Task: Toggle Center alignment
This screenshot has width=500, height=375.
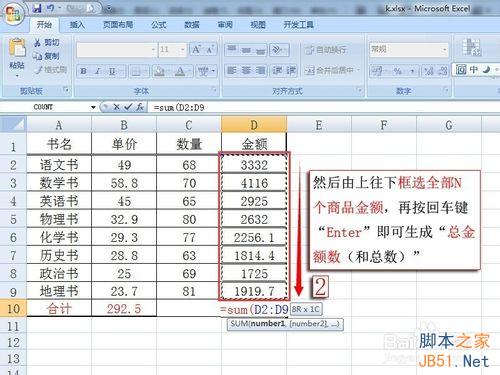Action: (x=246, y=71)
